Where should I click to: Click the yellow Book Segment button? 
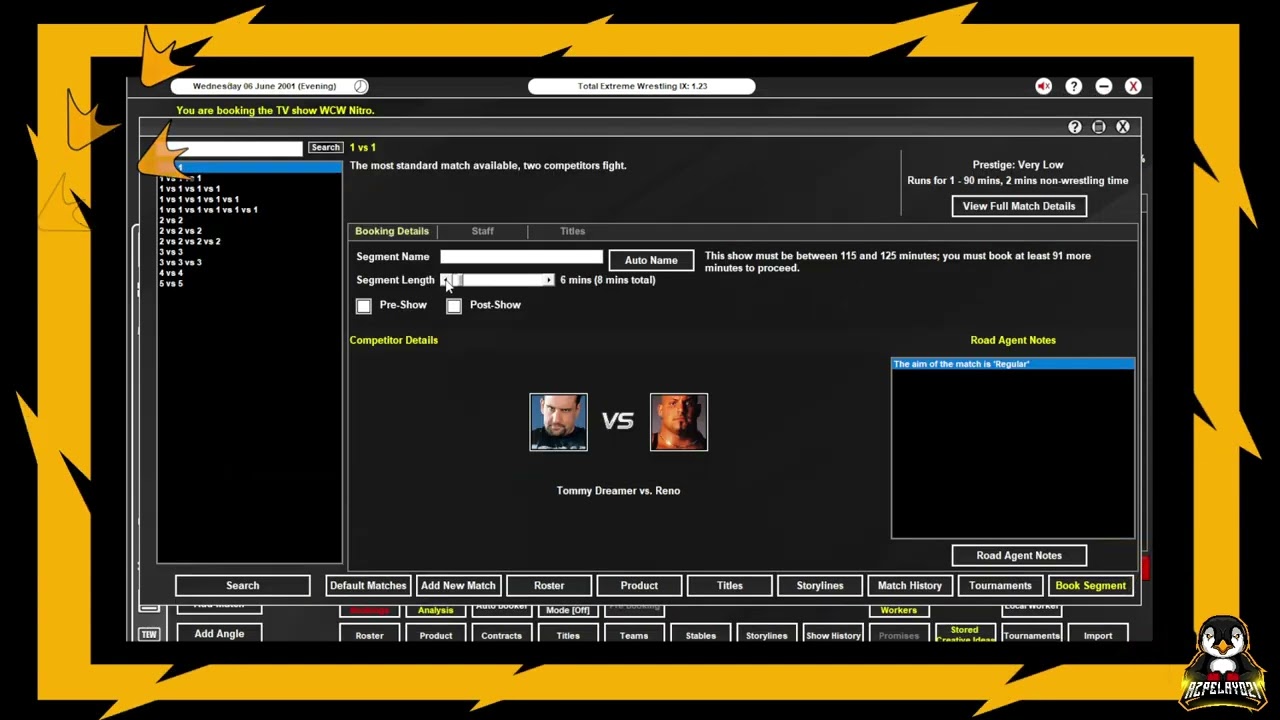pyautogui.click(x=1091, y=586)
